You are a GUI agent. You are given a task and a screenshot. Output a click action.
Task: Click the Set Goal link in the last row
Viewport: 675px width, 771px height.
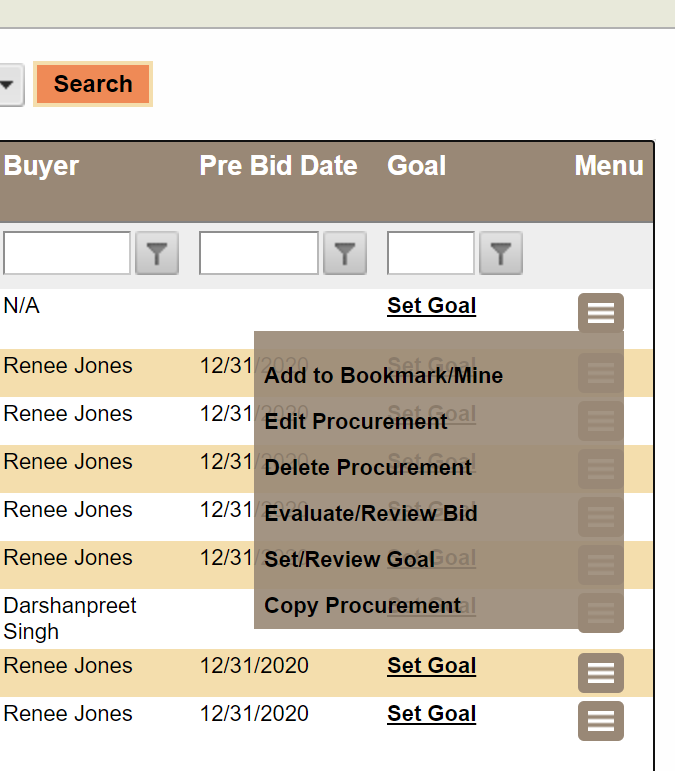pyautogui.click(x=431, y=714)
